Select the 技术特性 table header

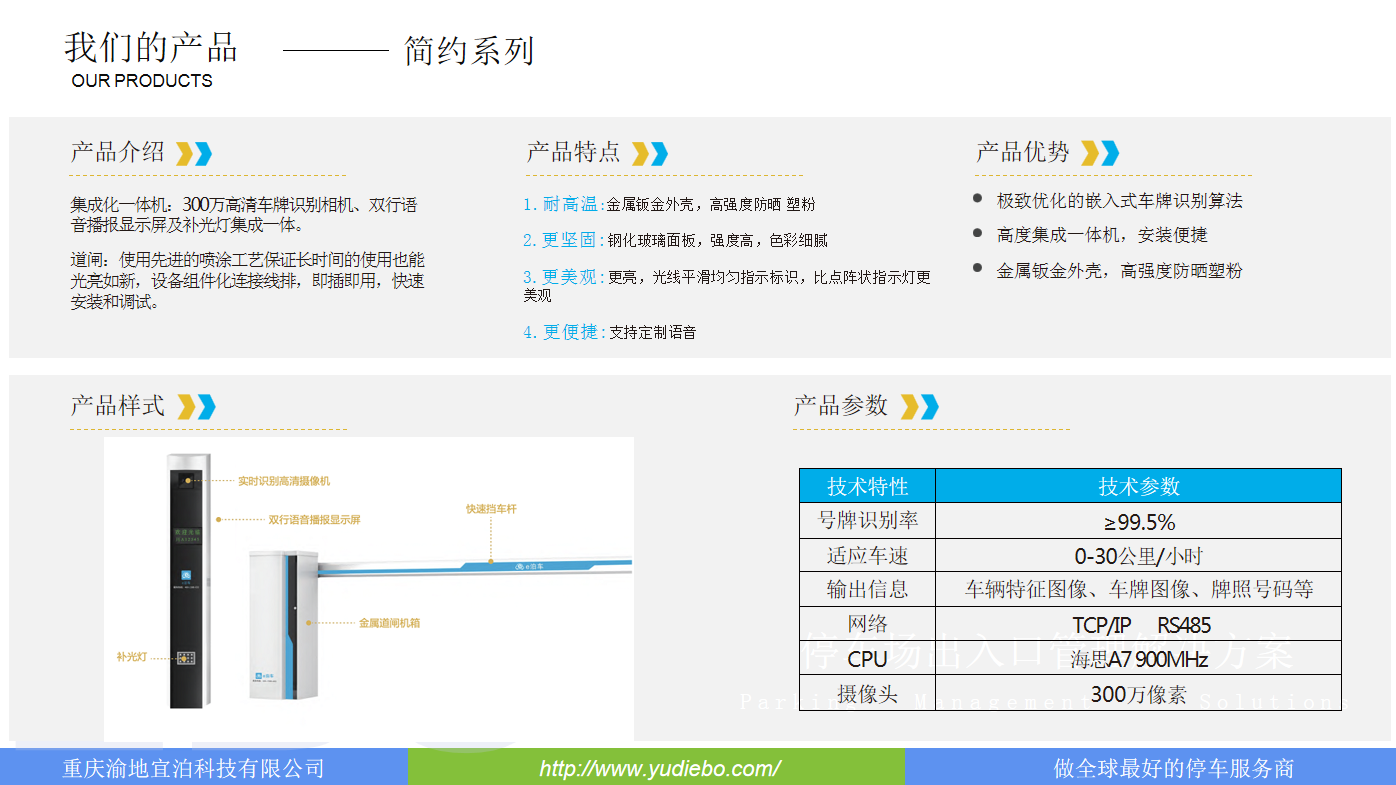pyautogui.click(x=867, y=486)
